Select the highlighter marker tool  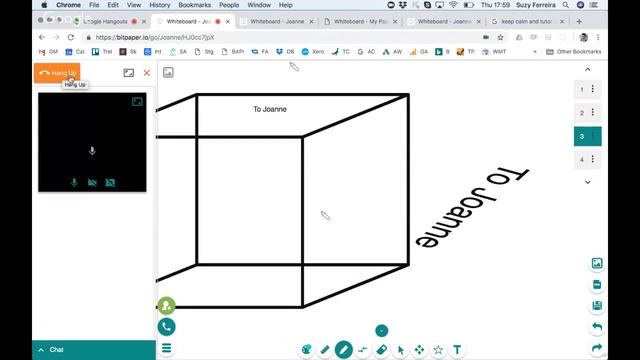(325, 349)
